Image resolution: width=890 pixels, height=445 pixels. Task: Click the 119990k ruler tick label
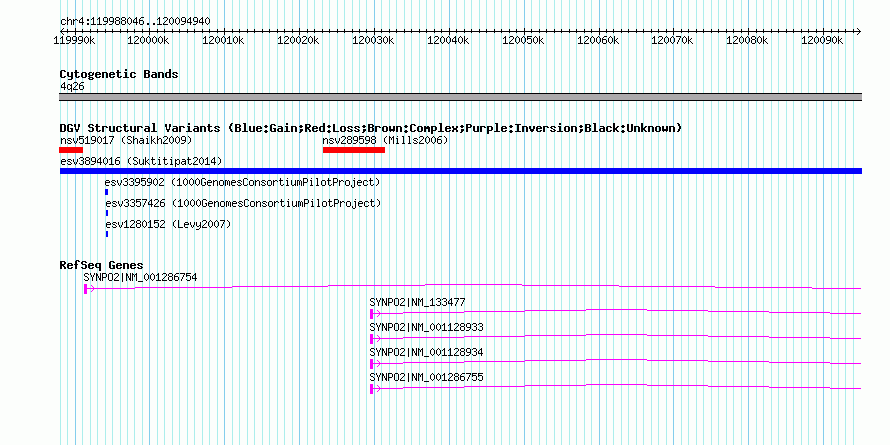[74, 41]
